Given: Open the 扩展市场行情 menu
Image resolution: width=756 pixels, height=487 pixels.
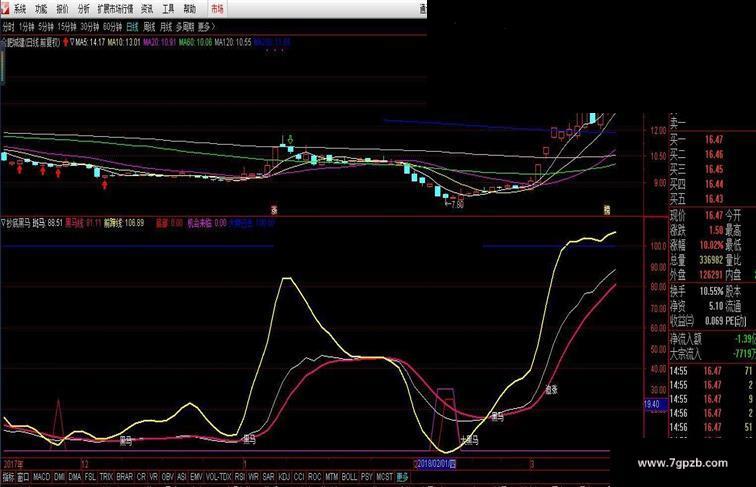Looking at the screenshot, I should coord(115,9).
